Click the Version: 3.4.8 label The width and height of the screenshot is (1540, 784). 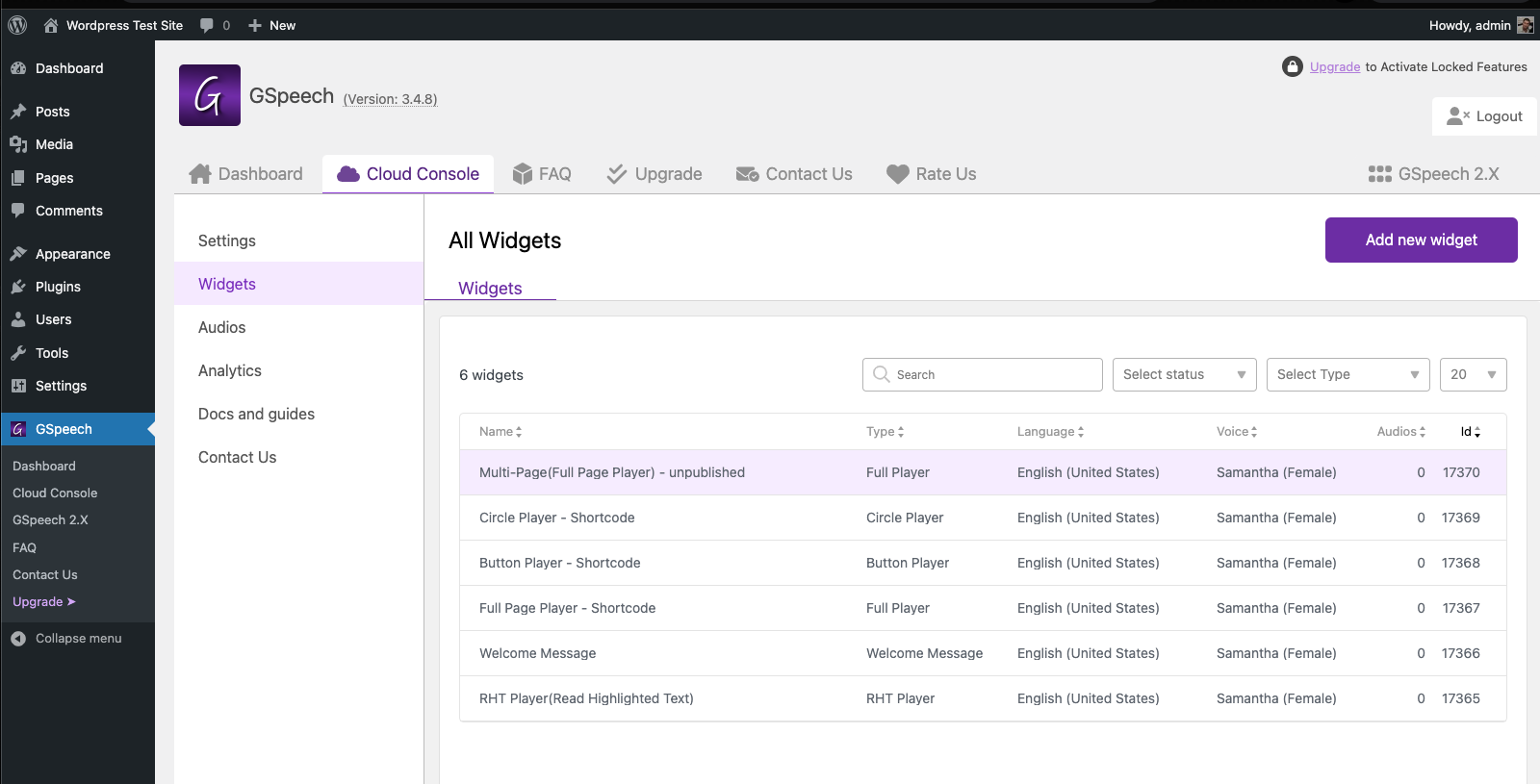[390, 99]
